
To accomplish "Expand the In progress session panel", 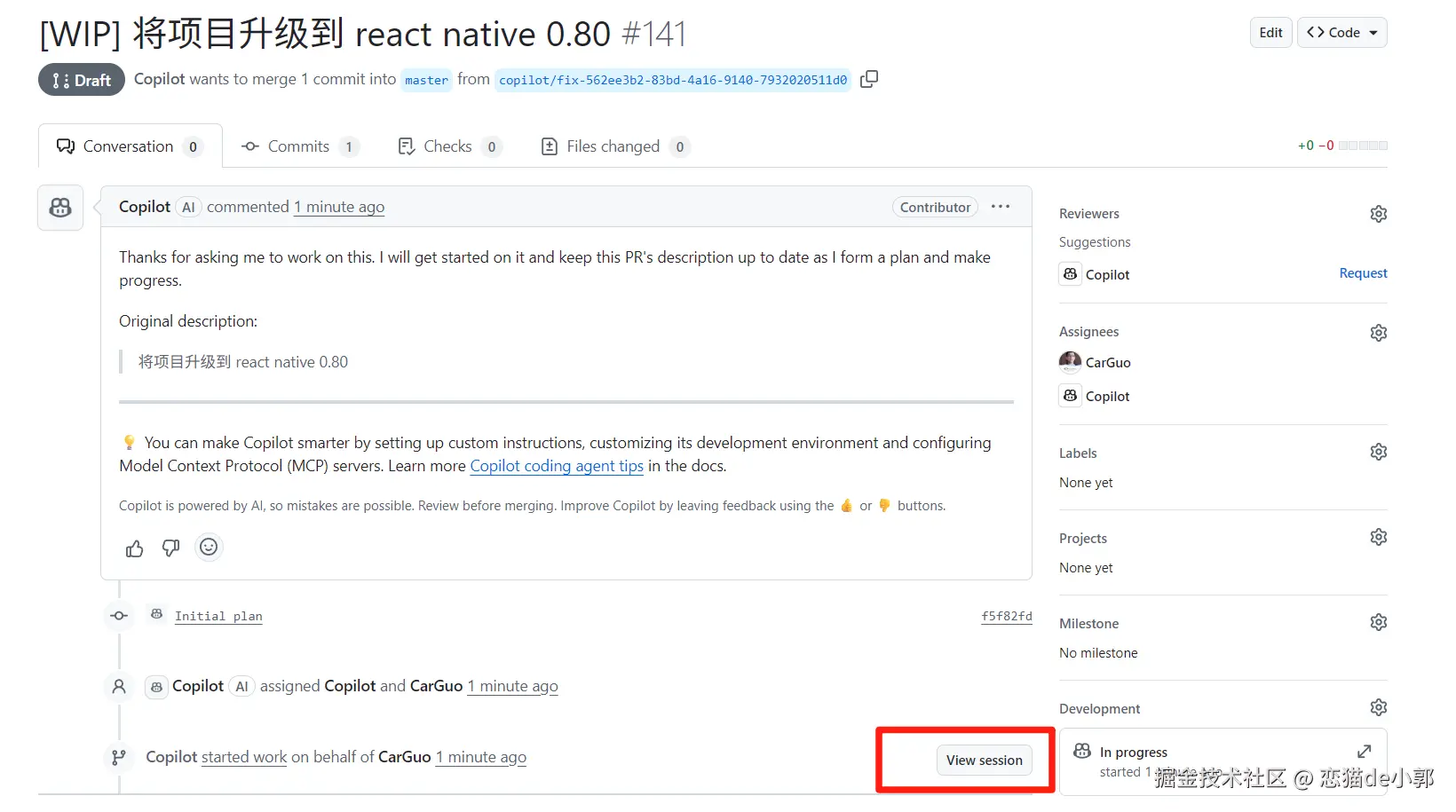I will pyautogui.click(x=1365, y=752).
